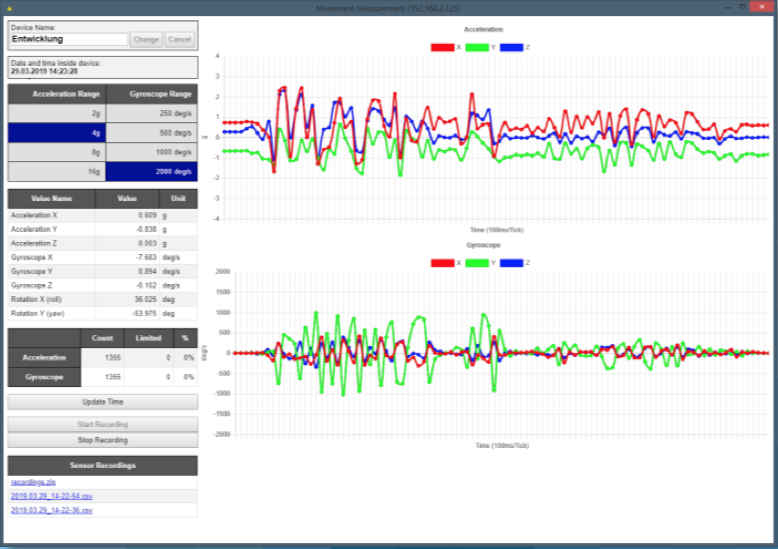Viewport: 778px width, 549px height.
Task: Click the Acceleration X row label
Action: tap(34, 215)
